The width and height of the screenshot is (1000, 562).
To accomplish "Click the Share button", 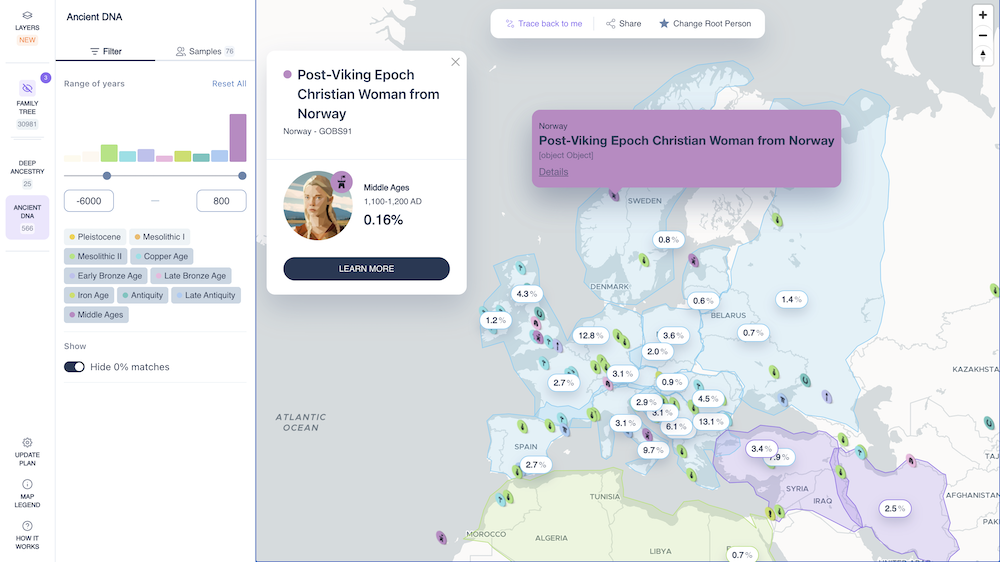I will pyautogui.click(x=623, y=24).
